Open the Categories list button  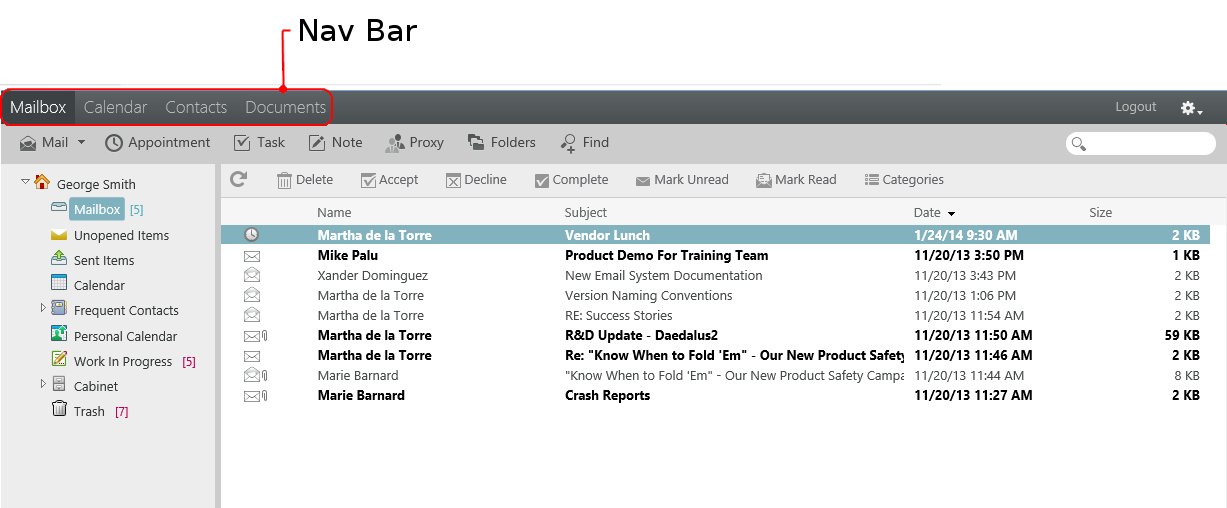[x=904, y=180]
